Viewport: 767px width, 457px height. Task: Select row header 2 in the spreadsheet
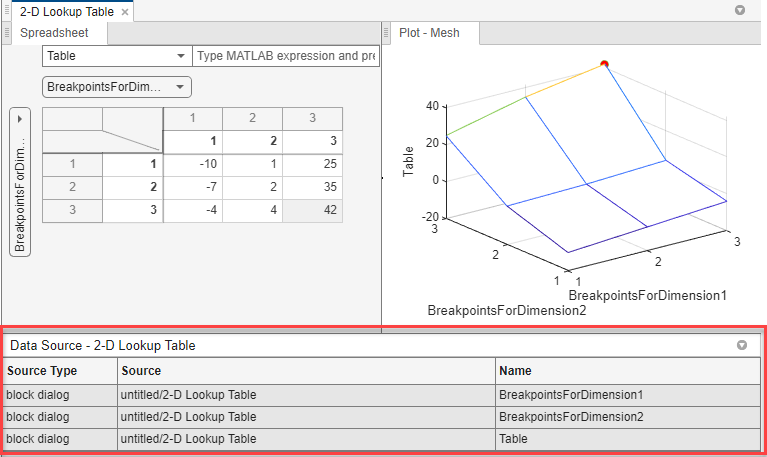pyautogui.click(x=72, y=187)
